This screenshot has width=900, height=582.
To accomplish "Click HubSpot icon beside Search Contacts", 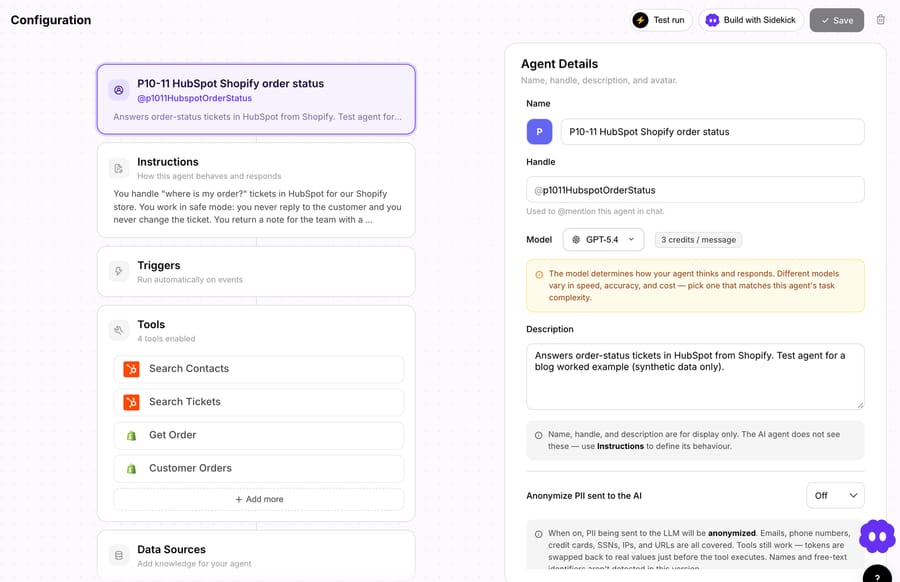I will tap(131, 368).
